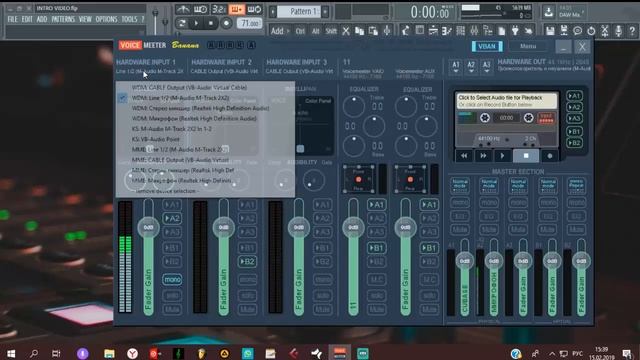Click Hardware Input 3 fader gain knob
The width and height of the screenshot is (640, 360).
(299, 227)
